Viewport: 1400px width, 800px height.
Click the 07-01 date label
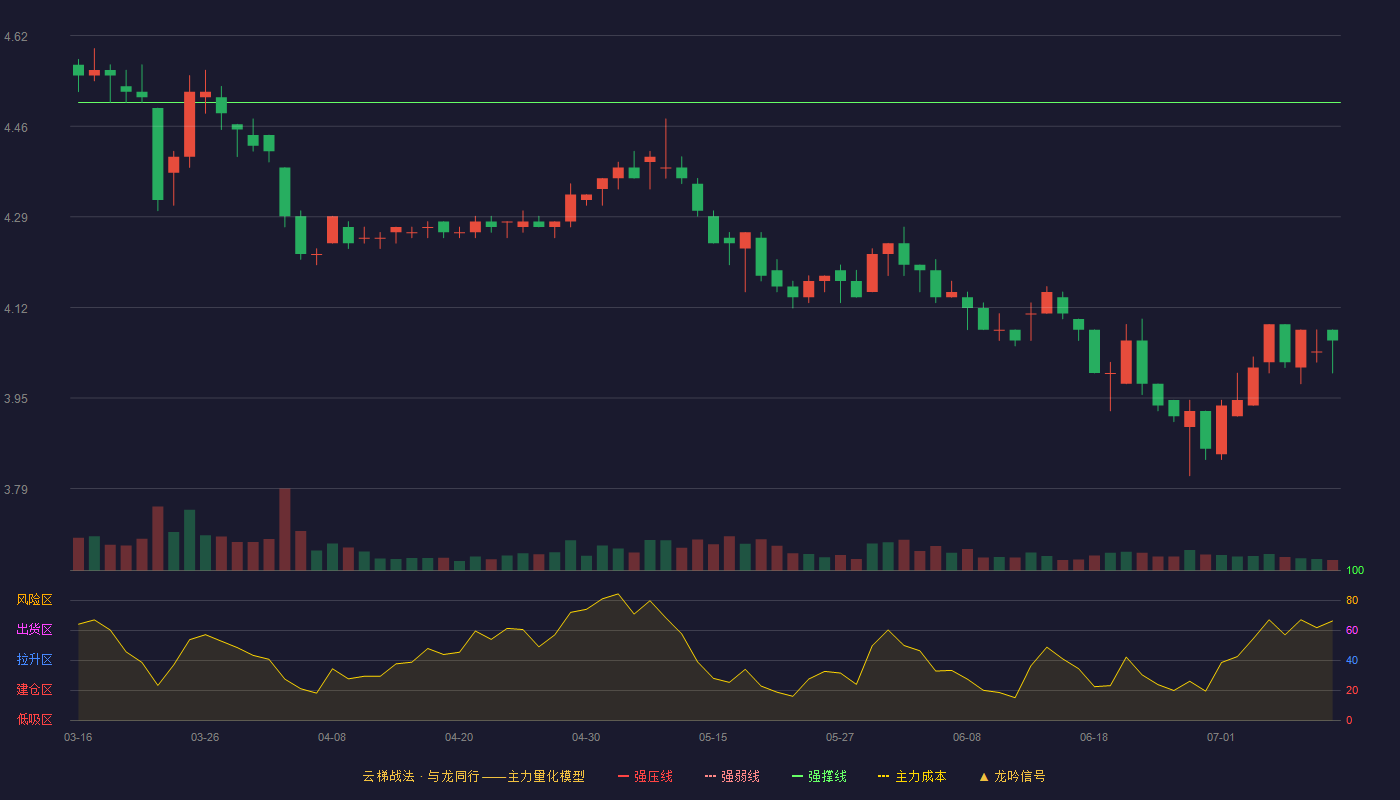pos(1221,737)
